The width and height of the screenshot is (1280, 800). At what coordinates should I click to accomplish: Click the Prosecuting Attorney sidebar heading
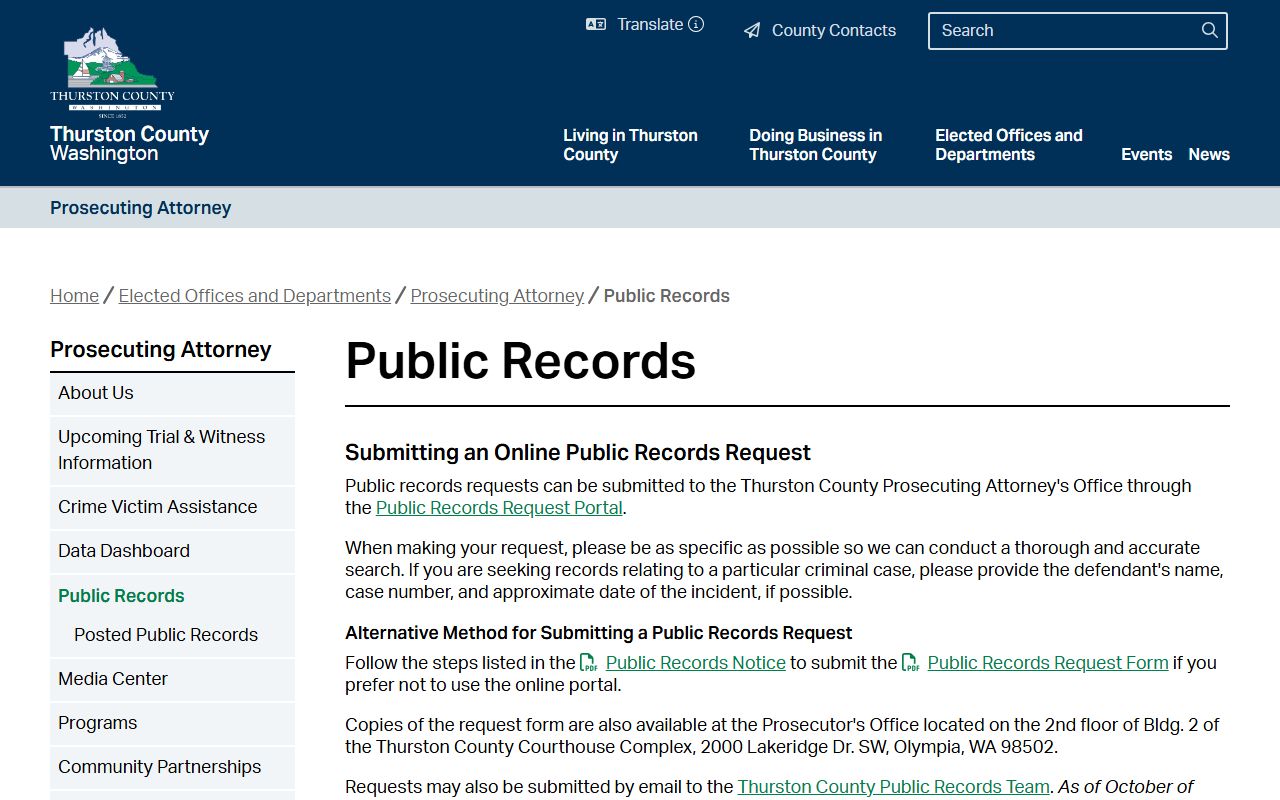tap(161, 349)
